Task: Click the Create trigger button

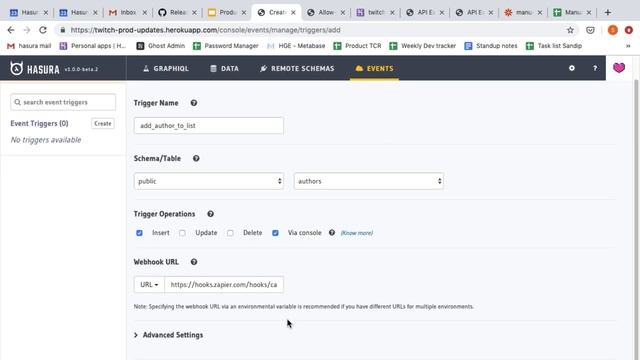Action: [x=102, y=123]
